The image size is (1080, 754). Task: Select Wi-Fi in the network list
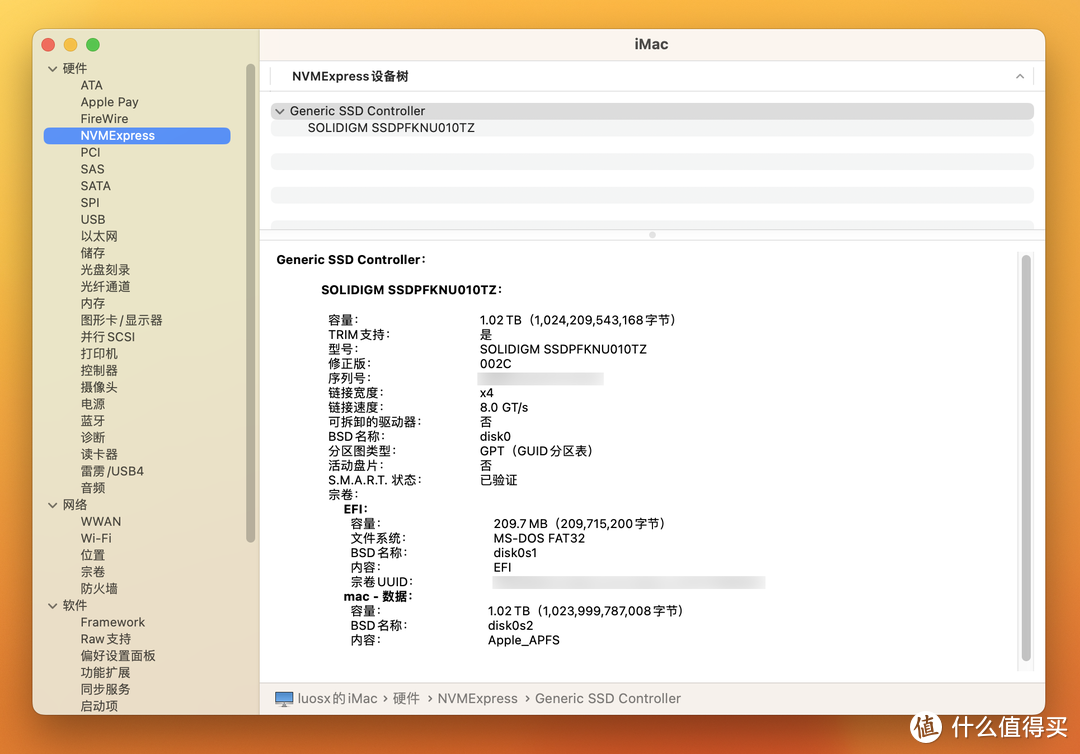point(96,538)
